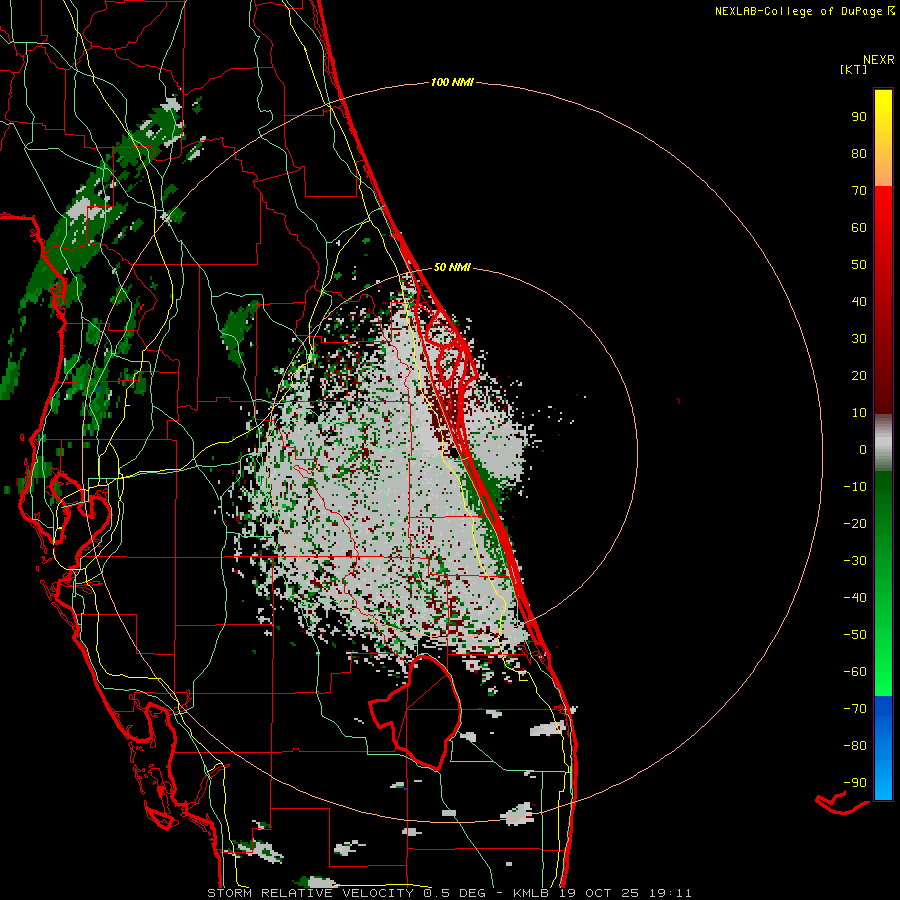Click the "50 NMI" range ring label
900x900 pixels.
pos(452,267)
